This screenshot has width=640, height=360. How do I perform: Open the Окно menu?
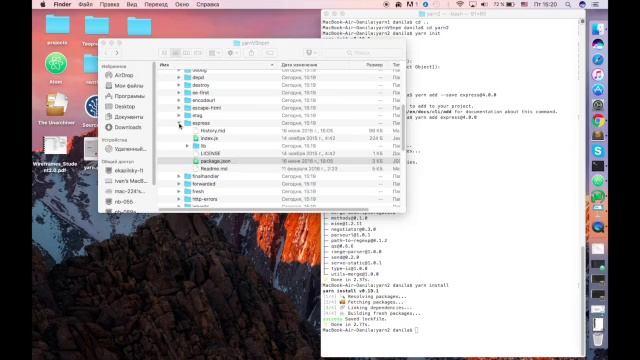coord(182,4)
